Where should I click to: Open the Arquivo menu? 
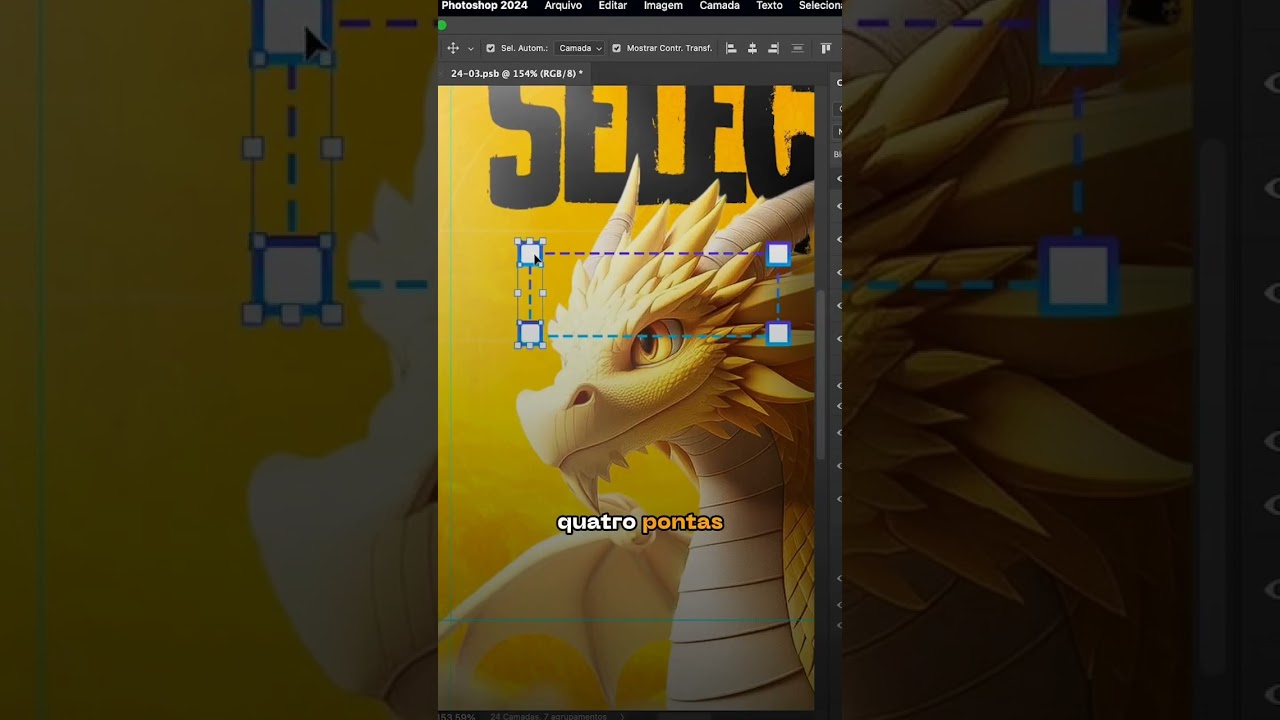coord(563,6)
